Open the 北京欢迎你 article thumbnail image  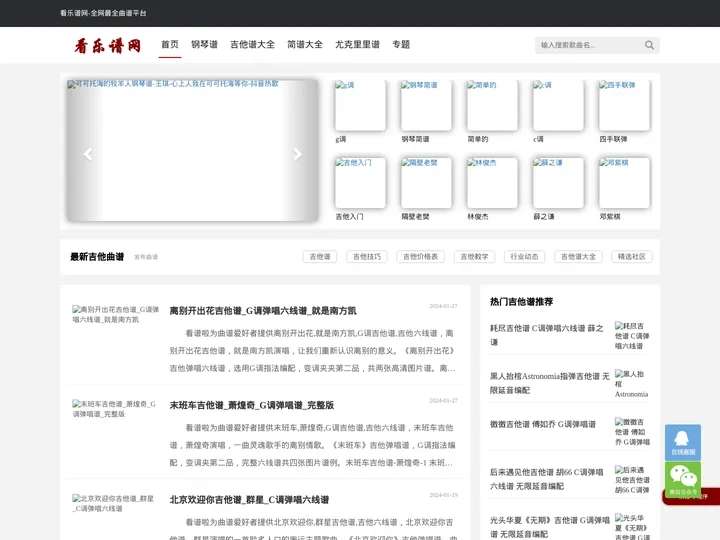coord(114,504)
